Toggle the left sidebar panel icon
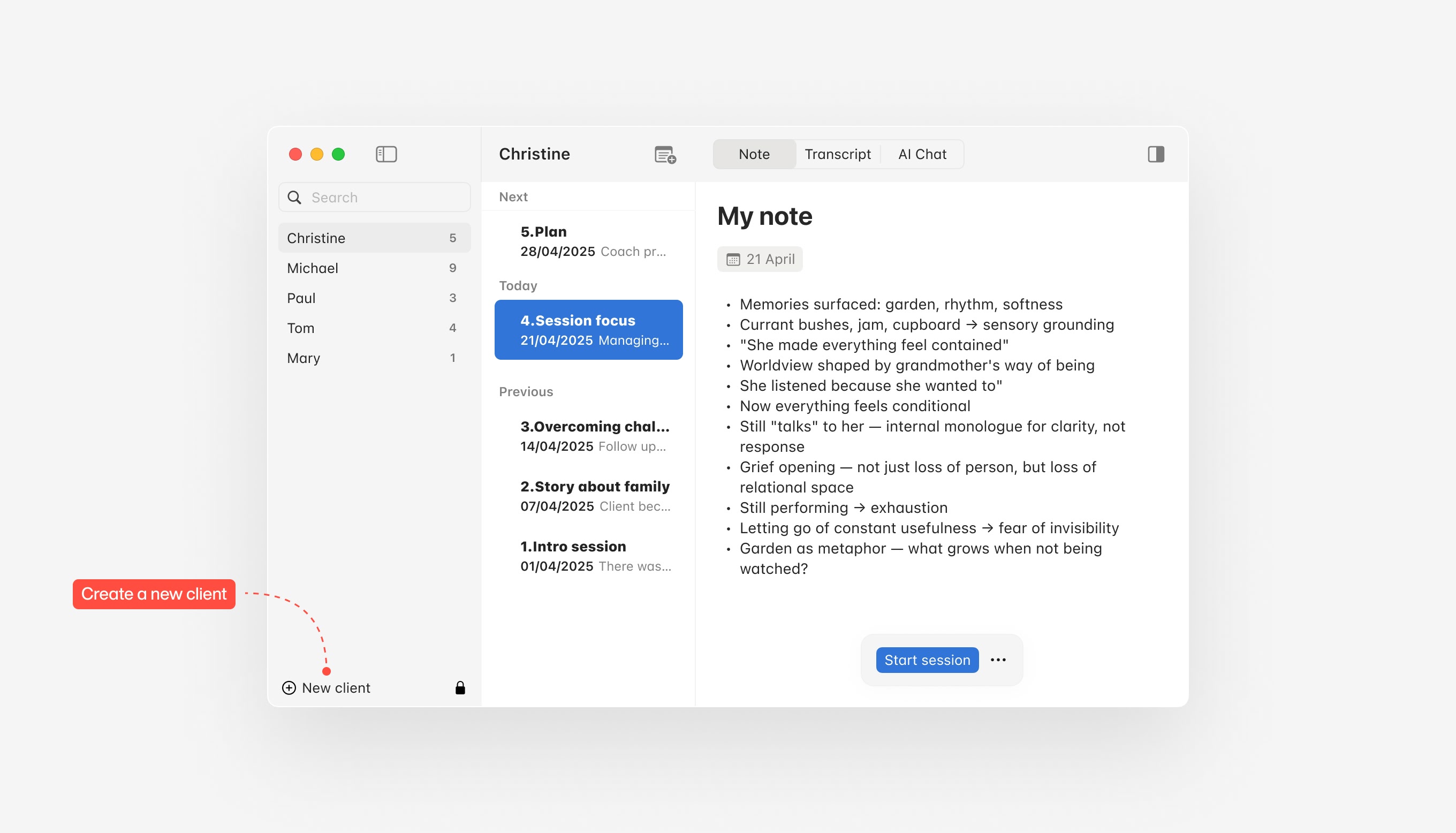 pyautogui.click(x=386, y=154)
